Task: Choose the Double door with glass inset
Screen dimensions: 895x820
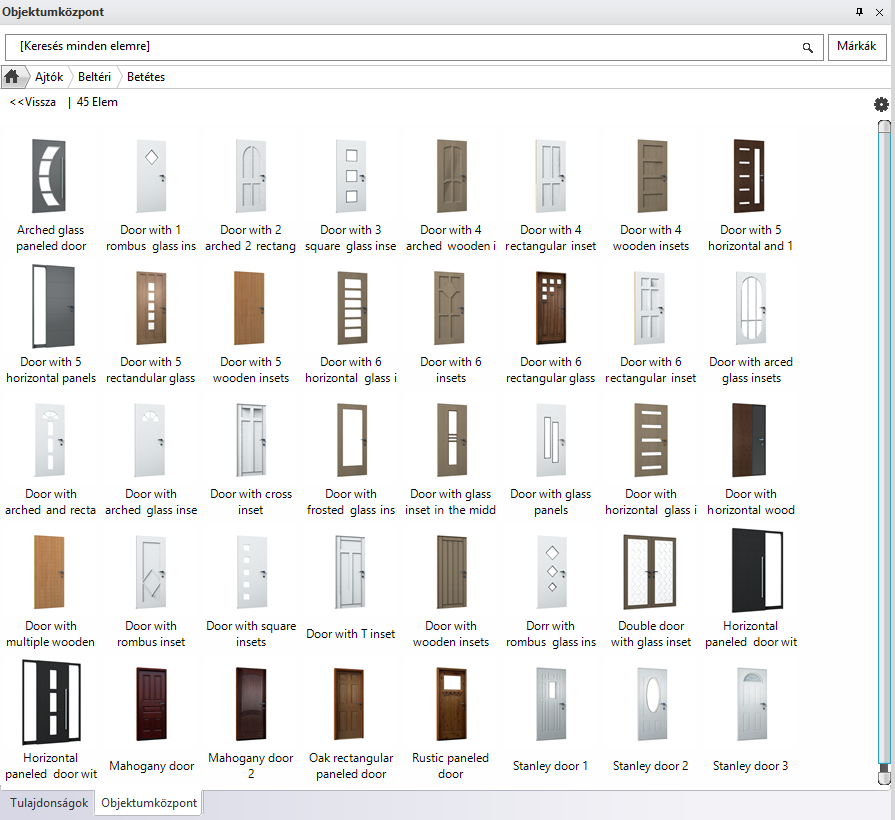Action: [x=651, y=572]
